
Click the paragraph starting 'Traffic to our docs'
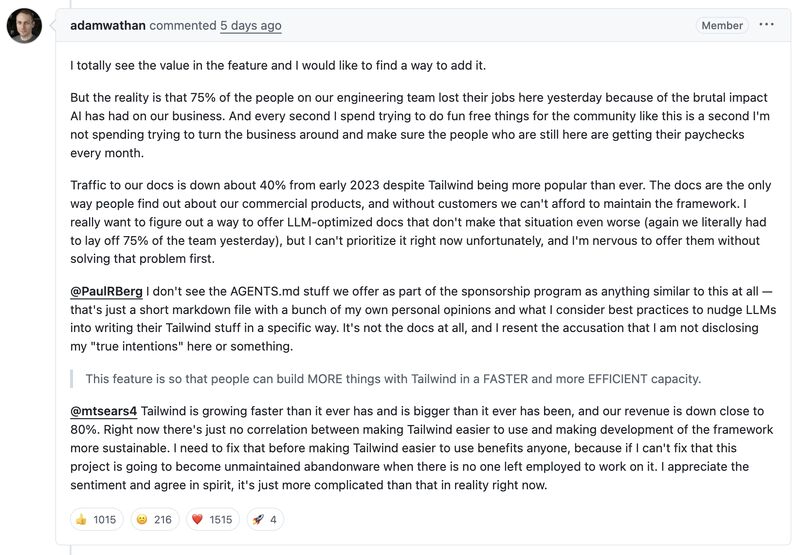click(x=419, y=221)
